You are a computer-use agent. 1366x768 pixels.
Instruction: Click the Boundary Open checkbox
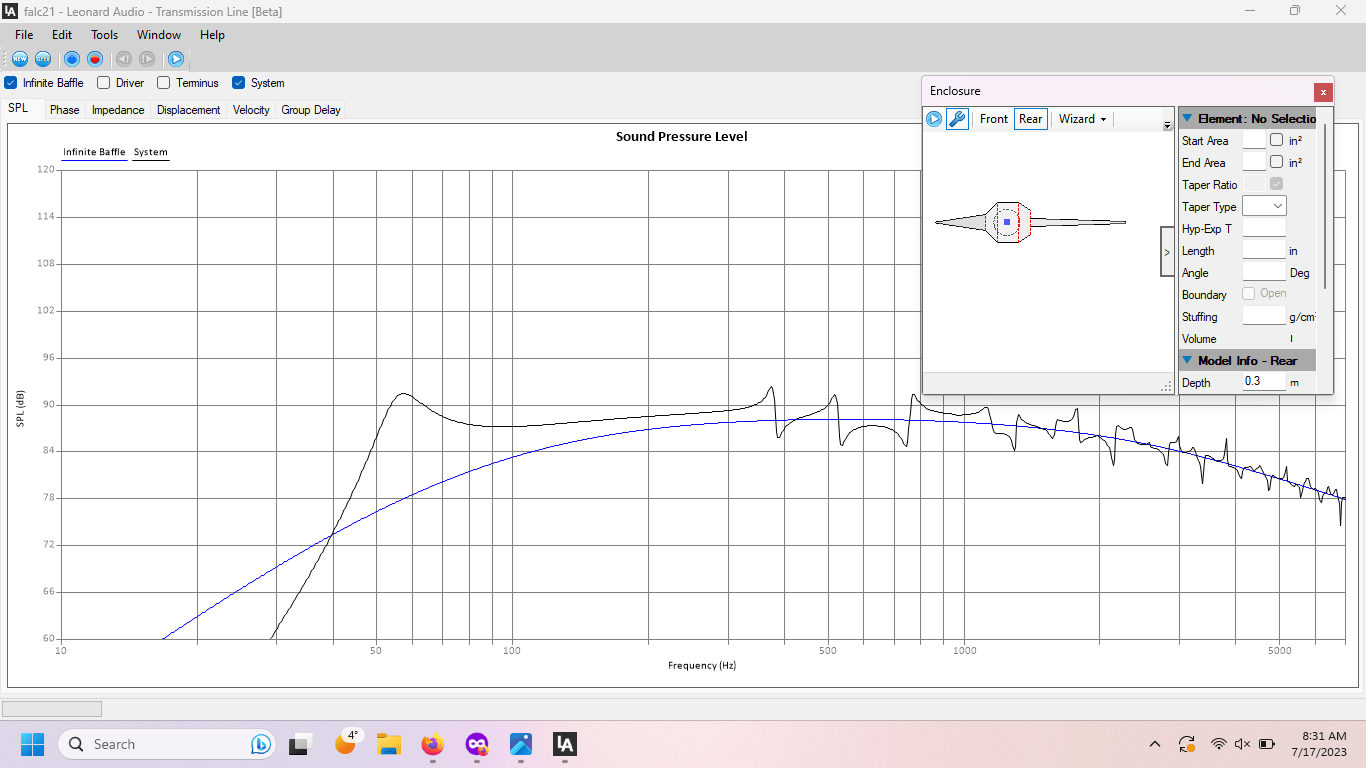[x=1249, y=293]
